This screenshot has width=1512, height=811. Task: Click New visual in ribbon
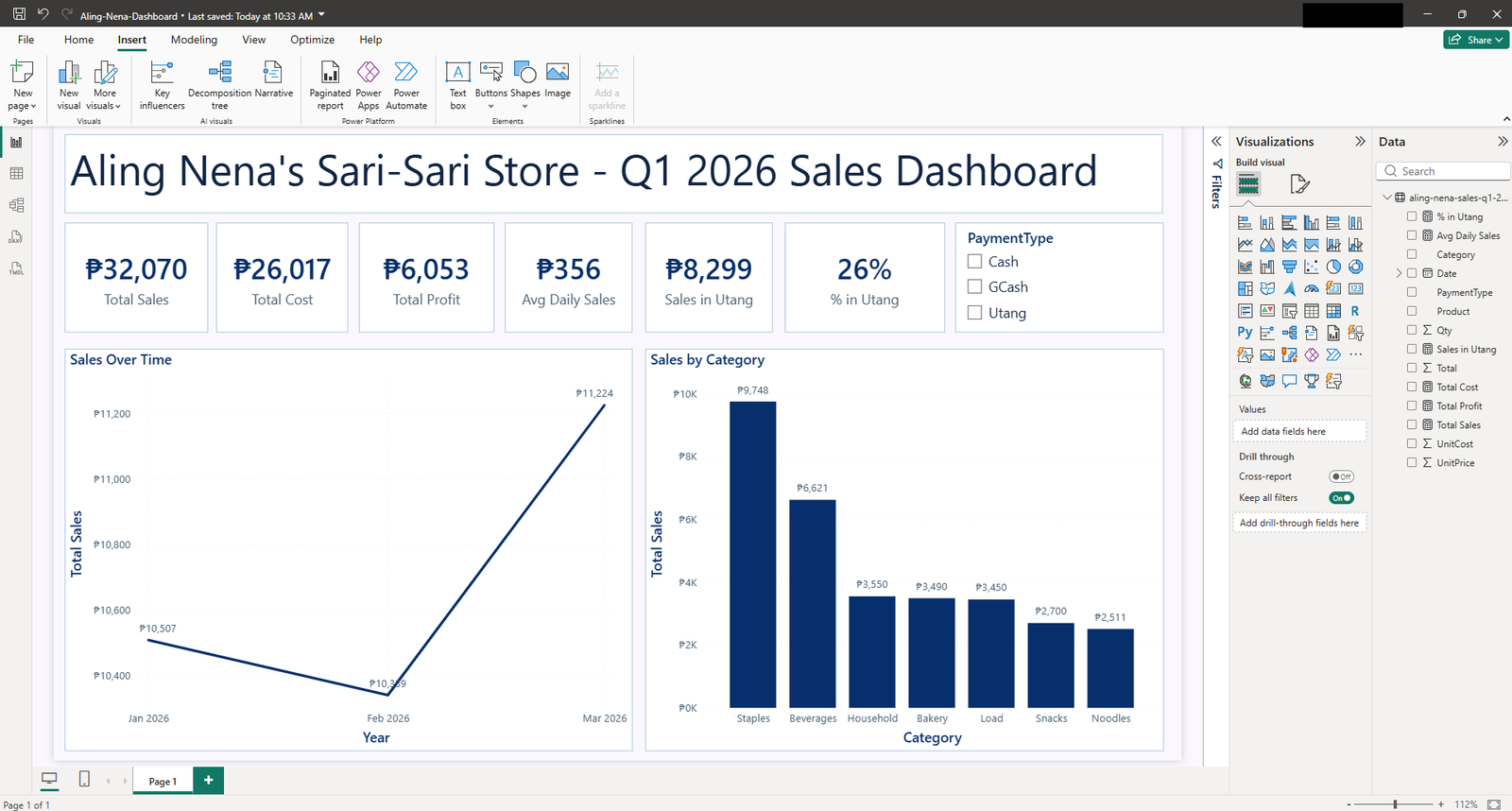tap(69, 86)
